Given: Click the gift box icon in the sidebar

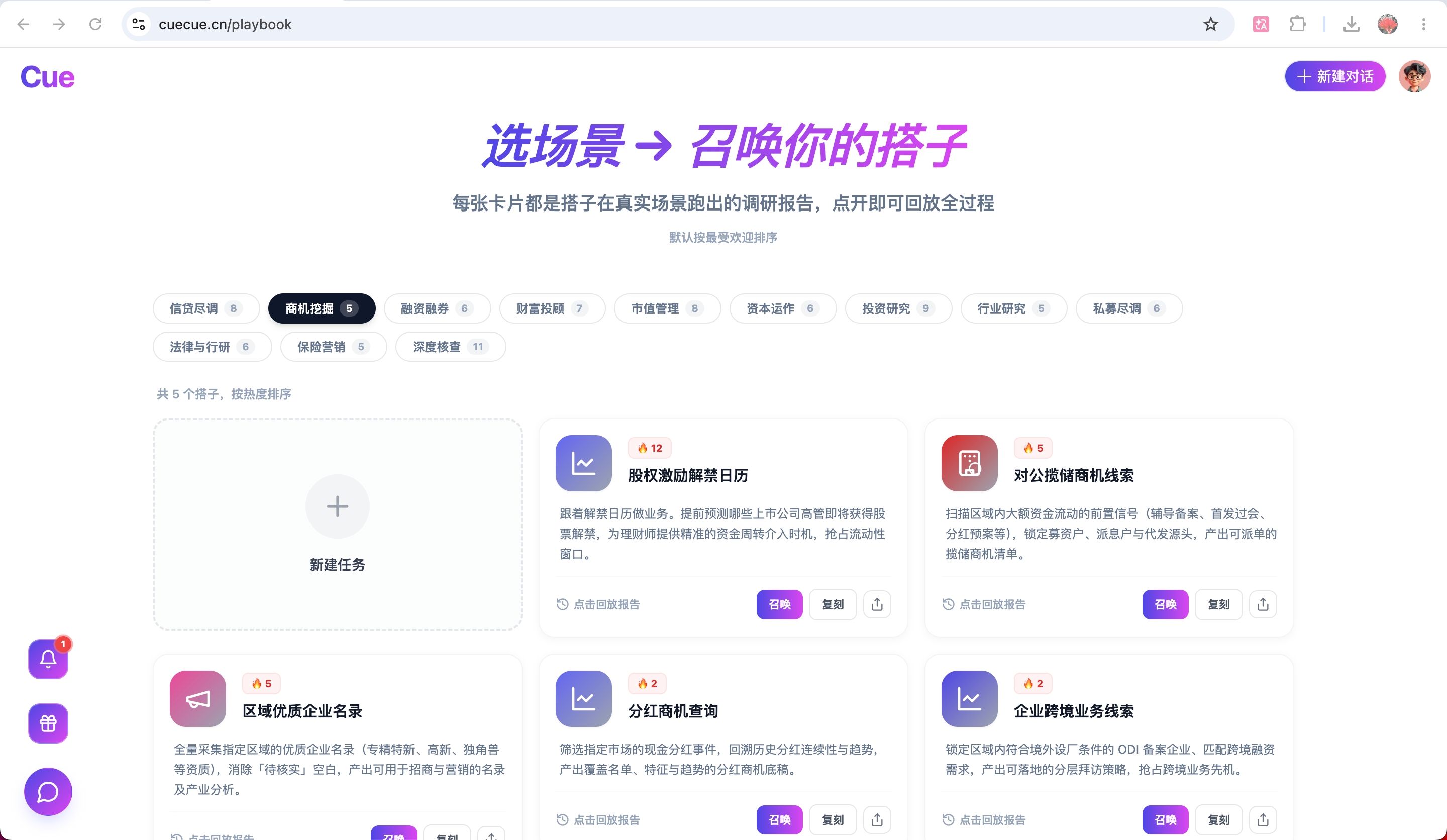Looking at the screenshot, I should pyautogui.click(x=48, y=723).
